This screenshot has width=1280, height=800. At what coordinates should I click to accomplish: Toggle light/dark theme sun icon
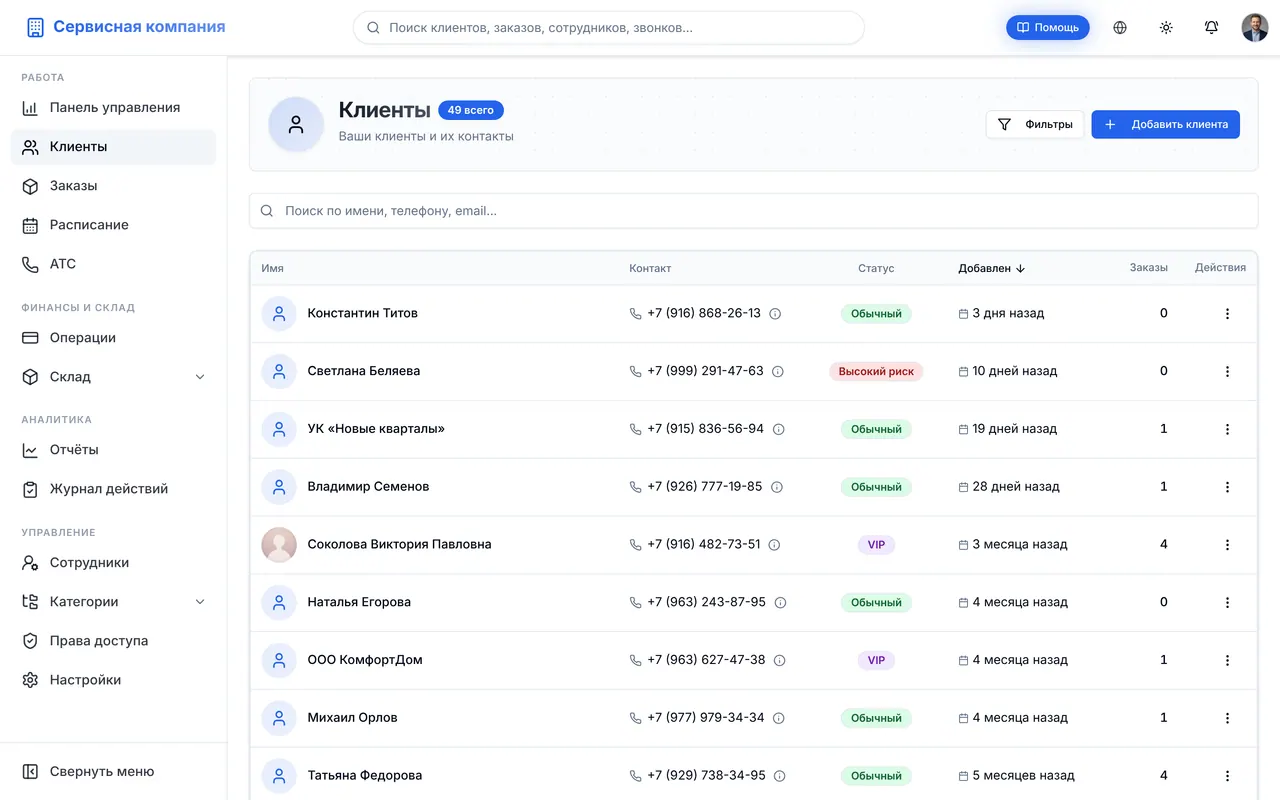[x=1166, y=28]
